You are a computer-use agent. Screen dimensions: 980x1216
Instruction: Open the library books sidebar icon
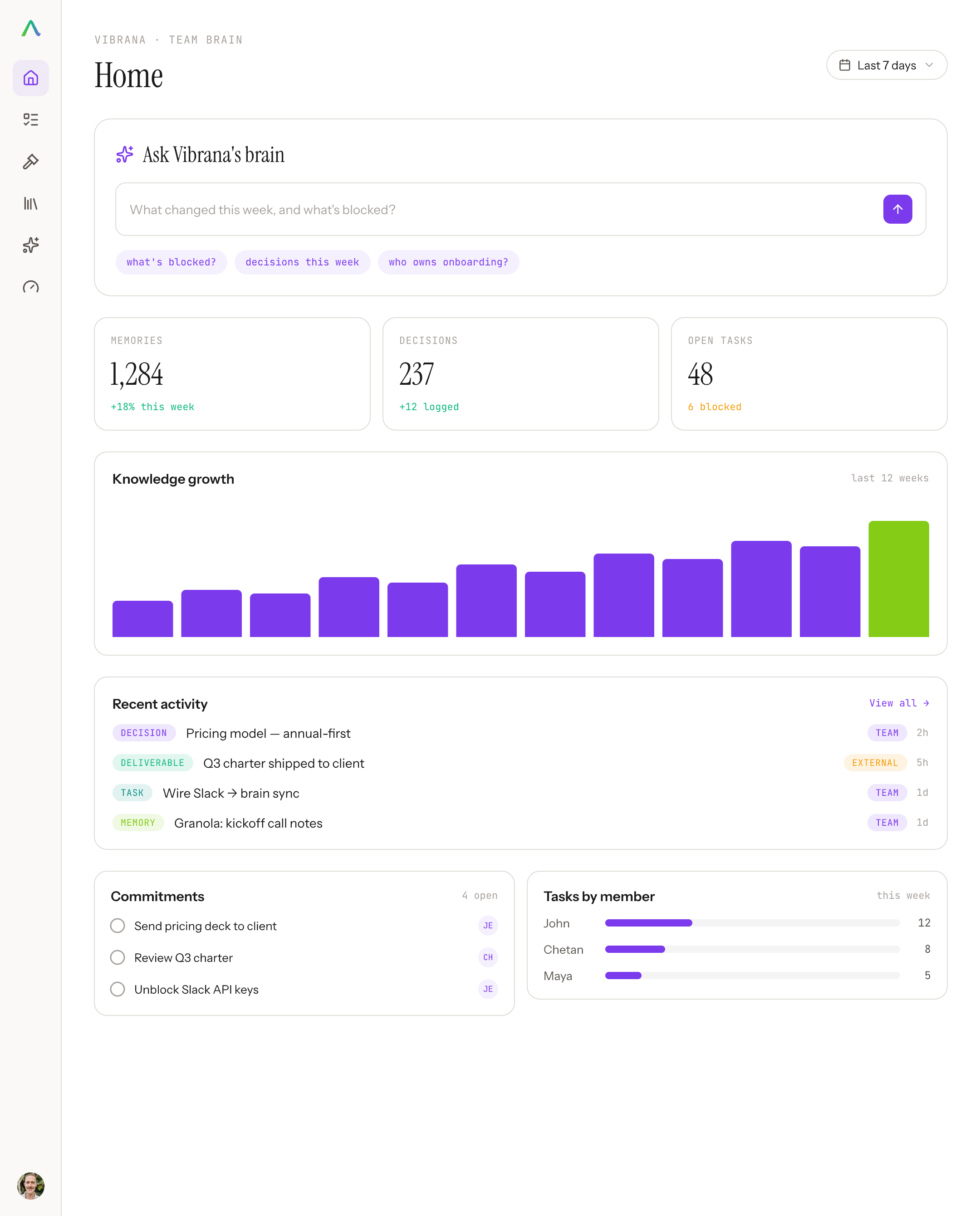click(x=31, y=203)
